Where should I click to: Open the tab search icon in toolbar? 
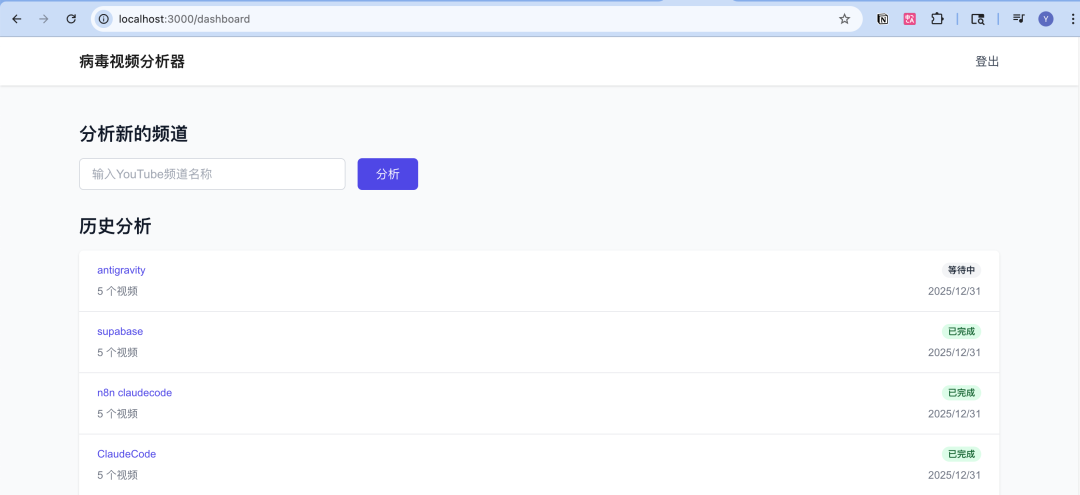[977, 19]
